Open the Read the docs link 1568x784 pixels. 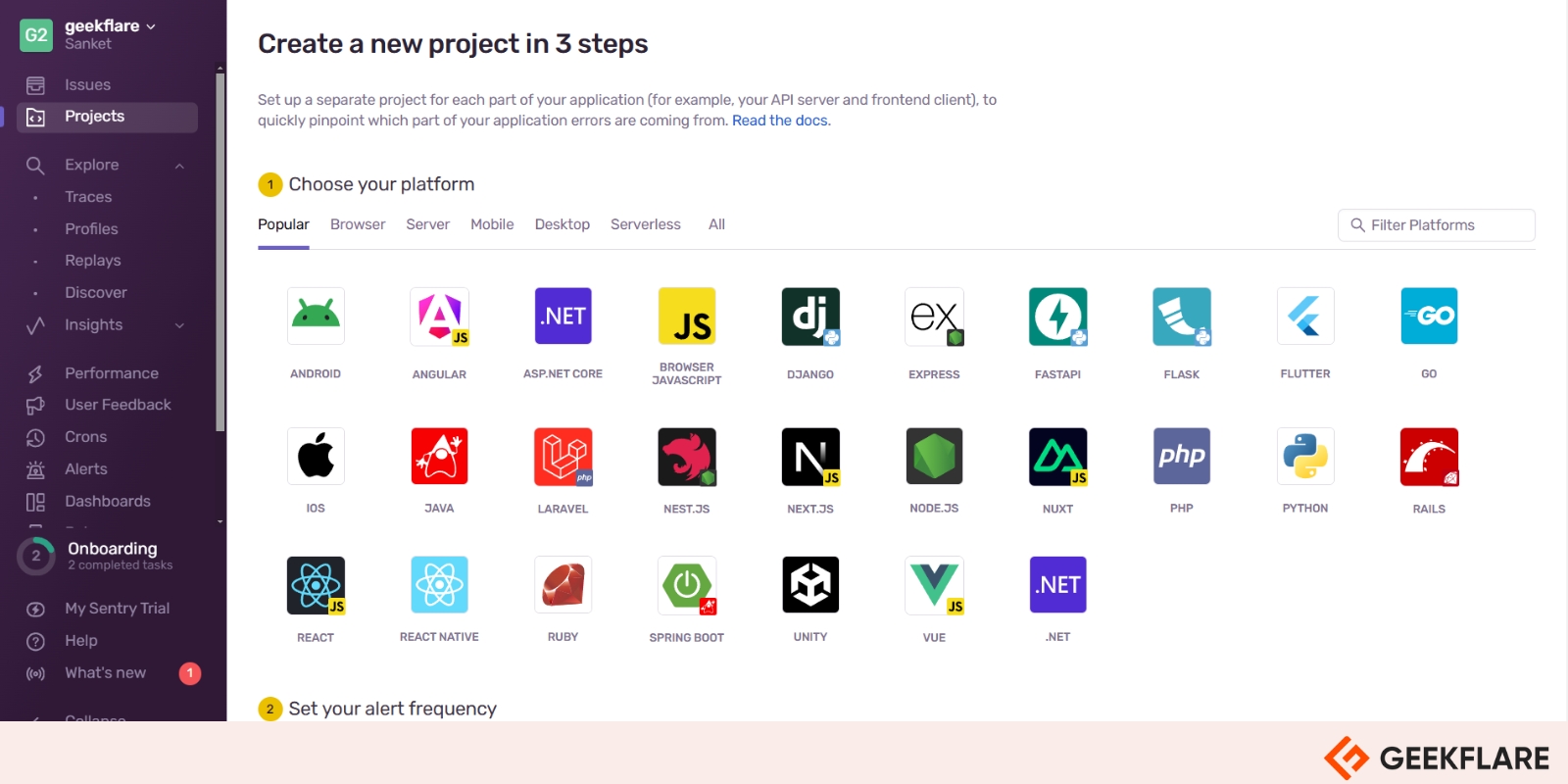point(780,121)
